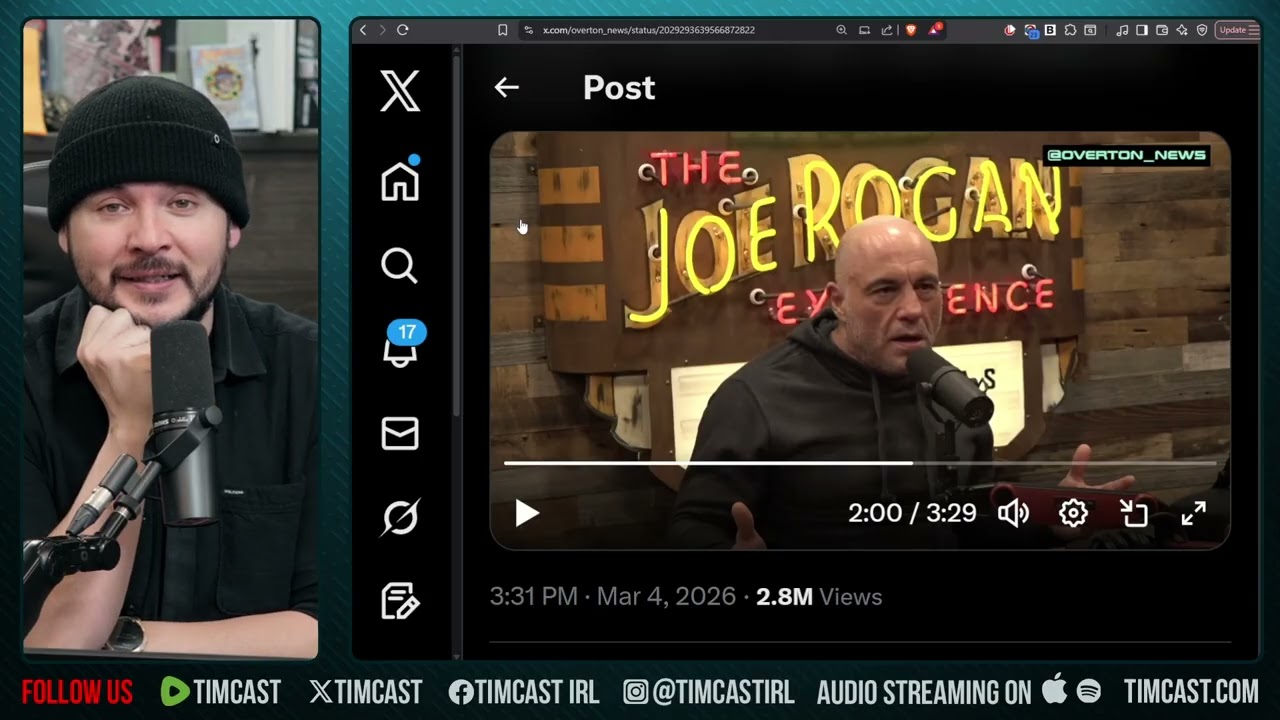The image size is (1280, 720).
Task: Open Brave Rewards triangle icon
Action: 934,30
